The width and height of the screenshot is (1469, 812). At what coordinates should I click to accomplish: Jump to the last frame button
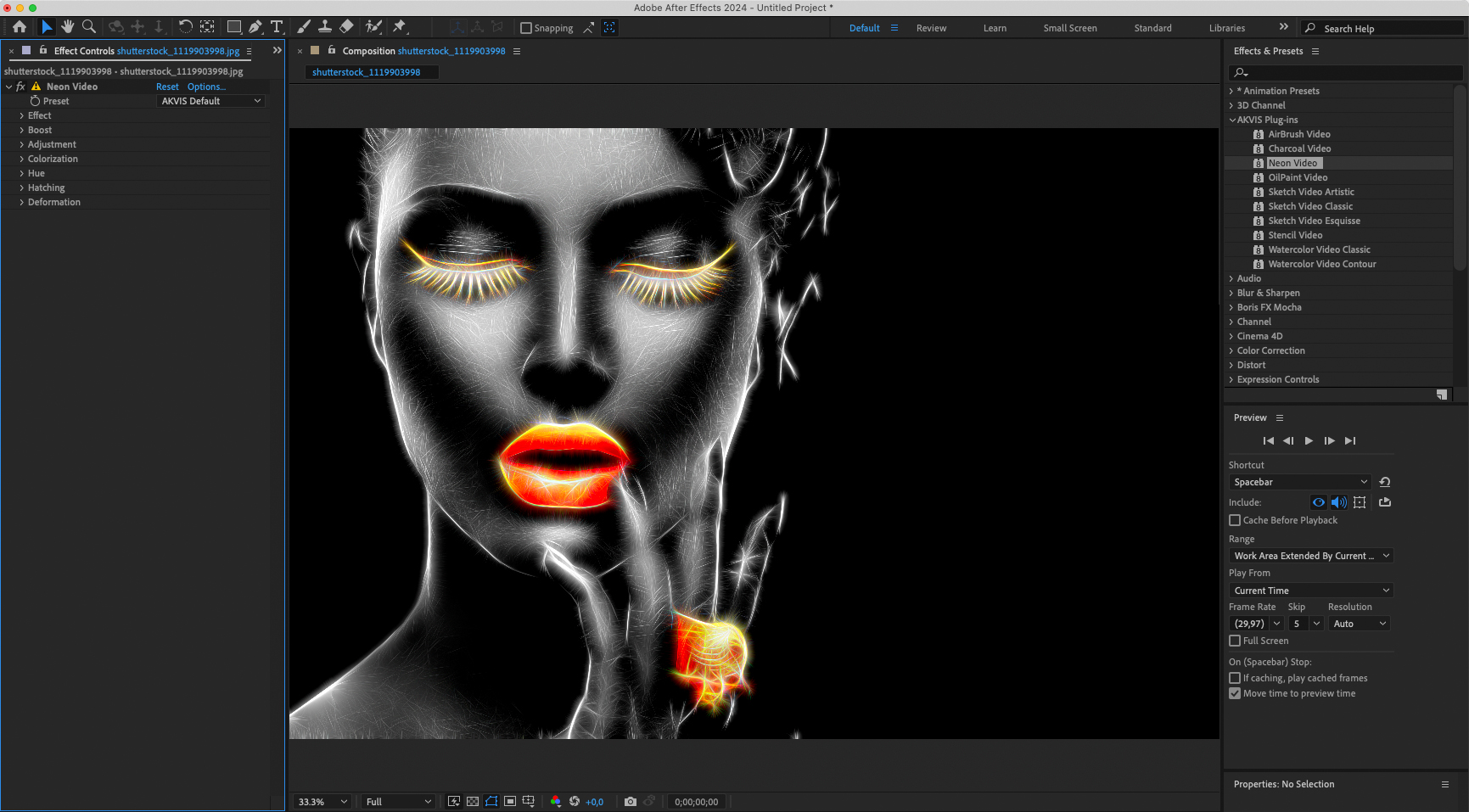pyautogui.click(x=1350, y=440)
